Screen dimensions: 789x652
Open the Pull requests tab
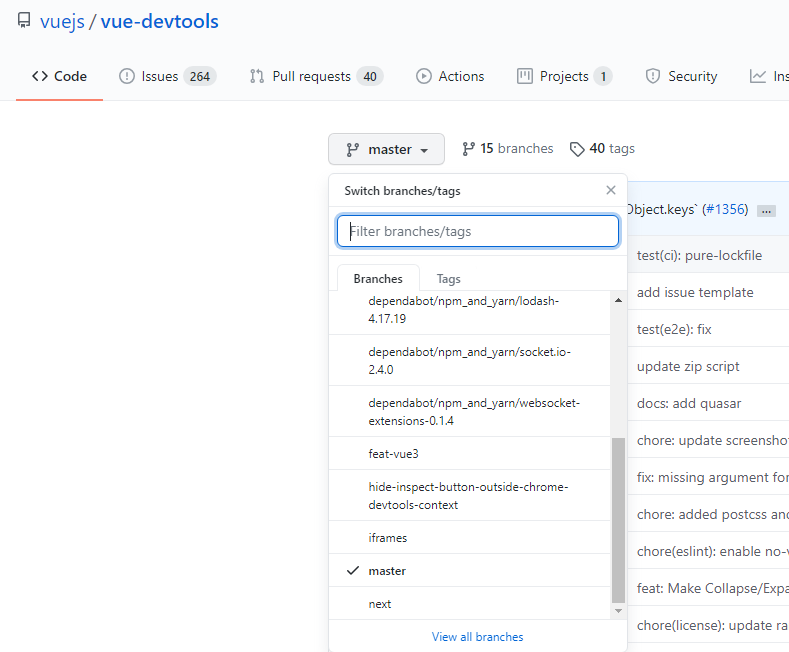click(317, 76)
